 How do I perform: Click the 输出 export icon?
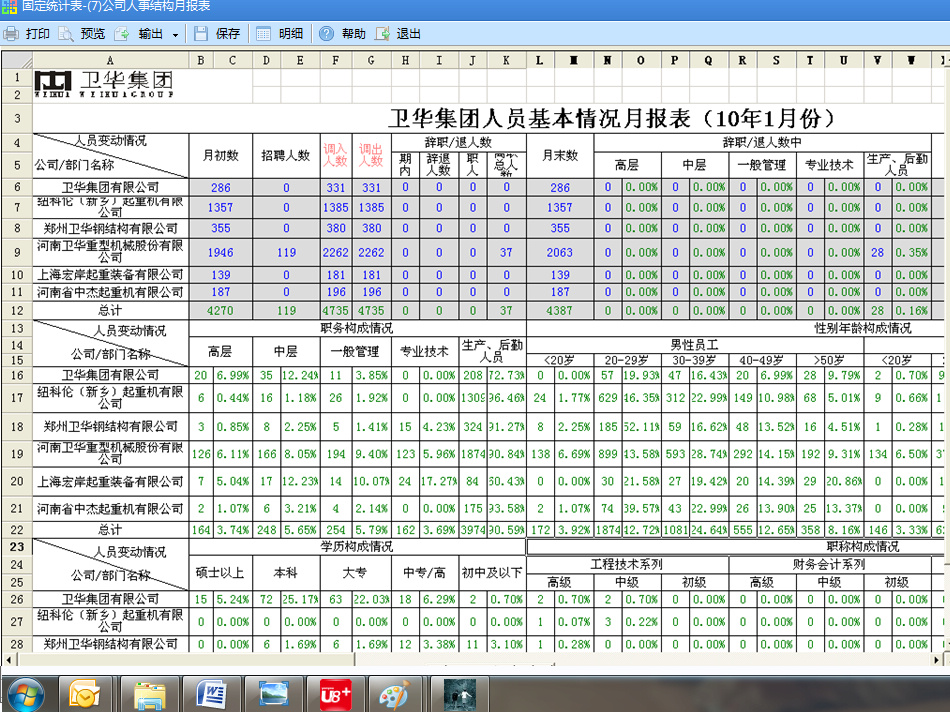[x=122, y=33]
